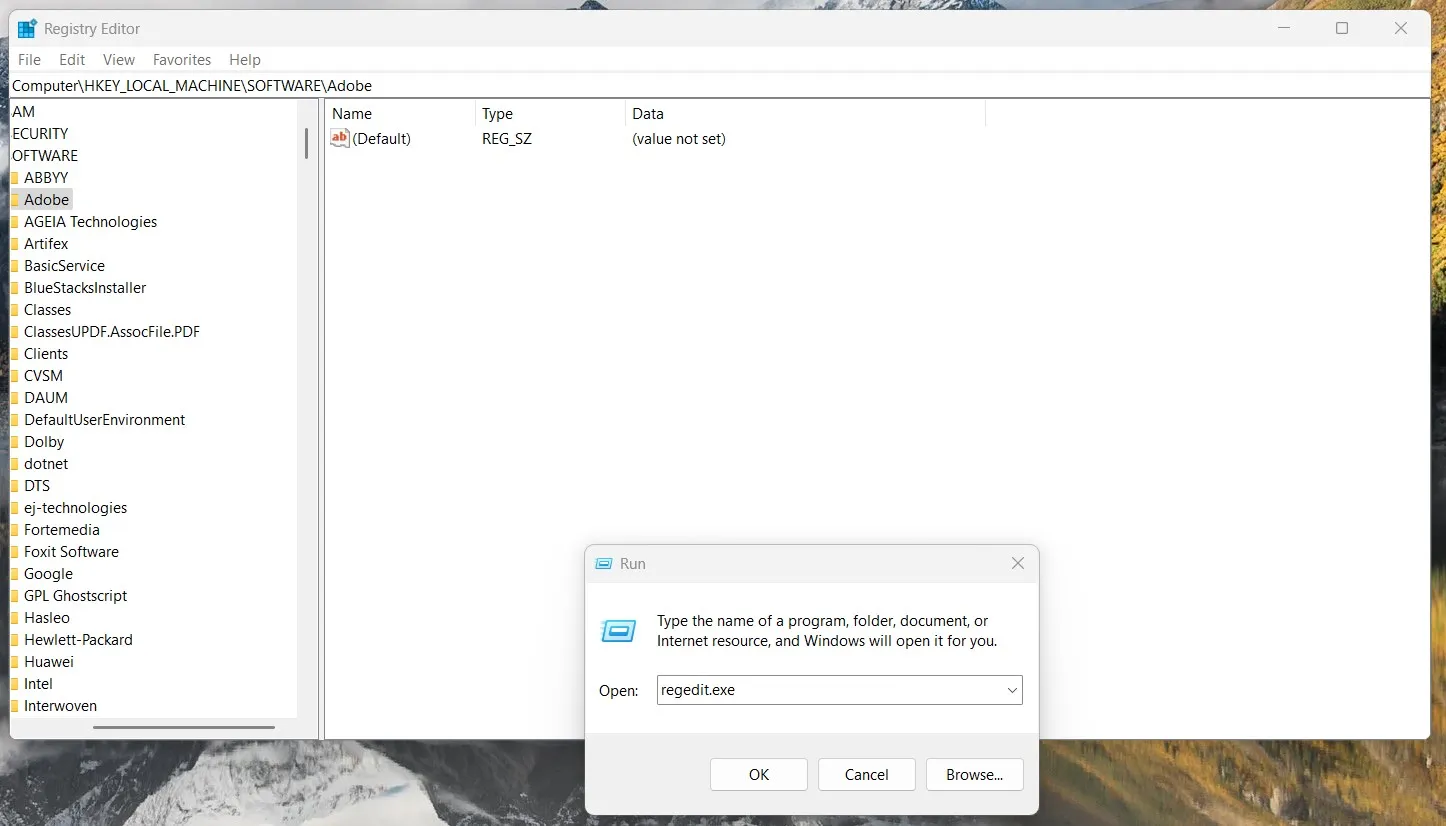Viewport: 1446px width, 826px height.
Task: Open the Run command history dropdown
Action: click(1009, 690)
